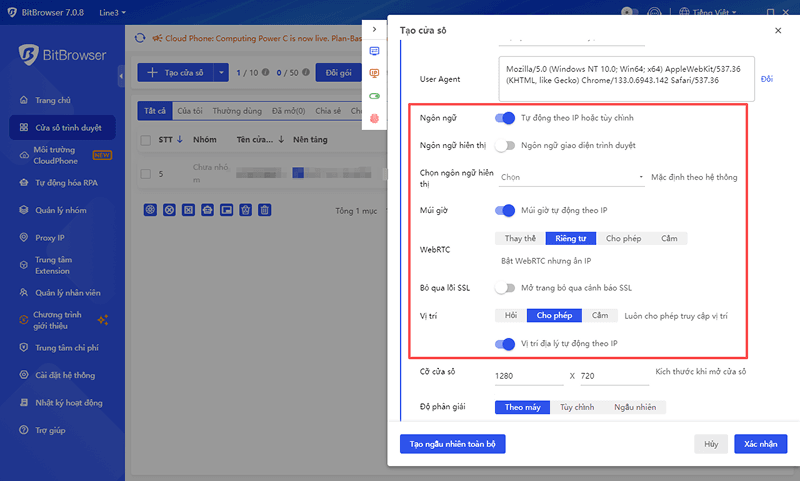Open the Tiếng Việt language selector
This screenshot has width=800, height=481.
click(x=711, y=12)
